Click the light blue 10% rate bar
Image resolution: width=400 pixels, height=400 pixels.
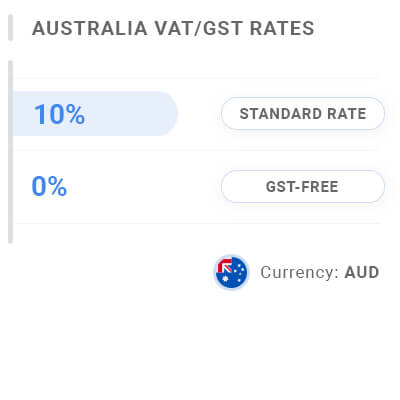95,113
